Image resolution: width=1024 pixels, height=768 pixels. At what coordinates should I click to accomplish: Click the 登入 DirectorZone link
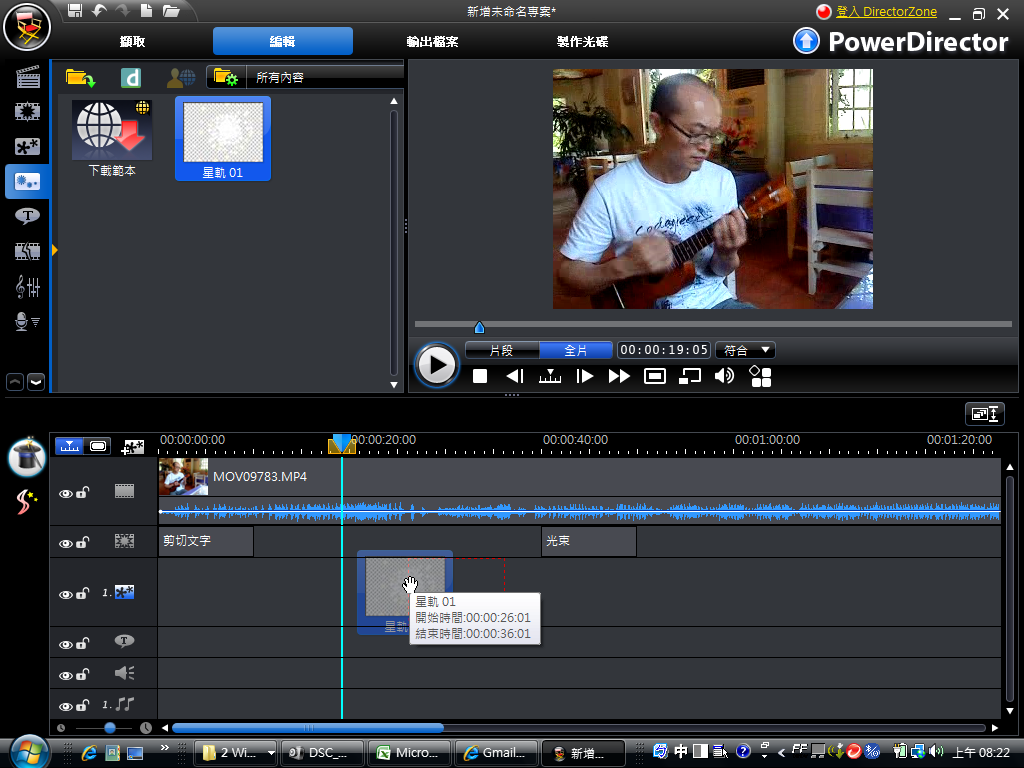pyautogui.click(x=887, y=12)
